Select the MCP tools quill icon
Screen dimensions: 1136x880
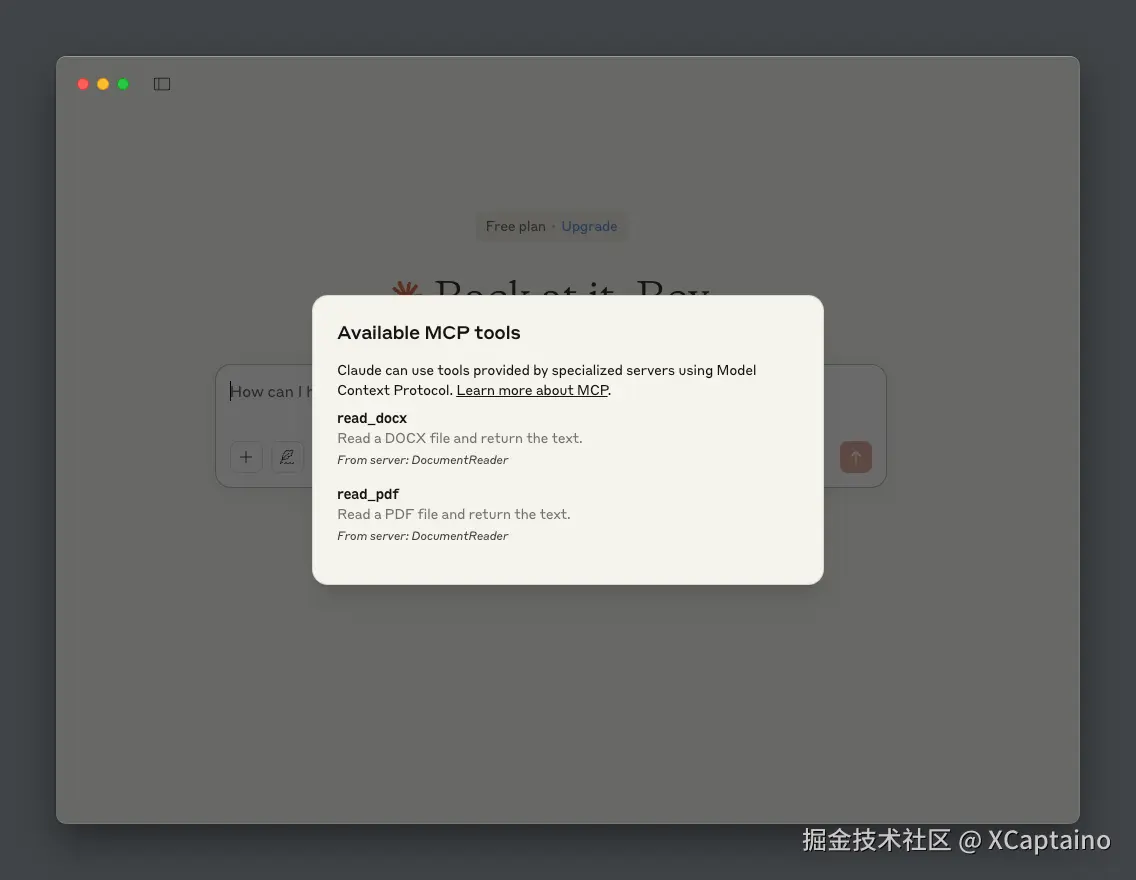(287, 457)
